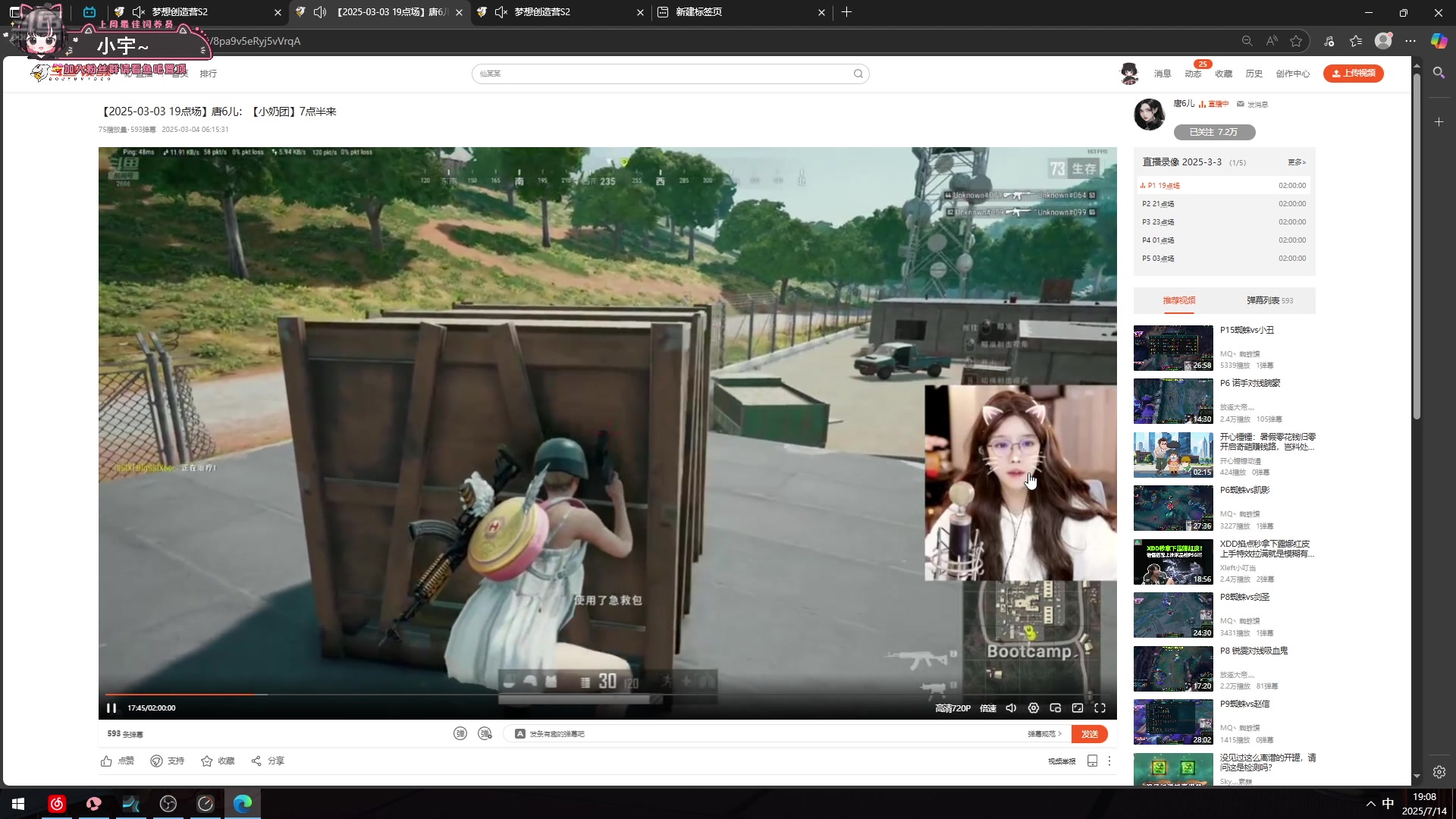Open recommended video P6 诺手对线腕豪
Viewport: 1456px width, 819px height.
1173,401
